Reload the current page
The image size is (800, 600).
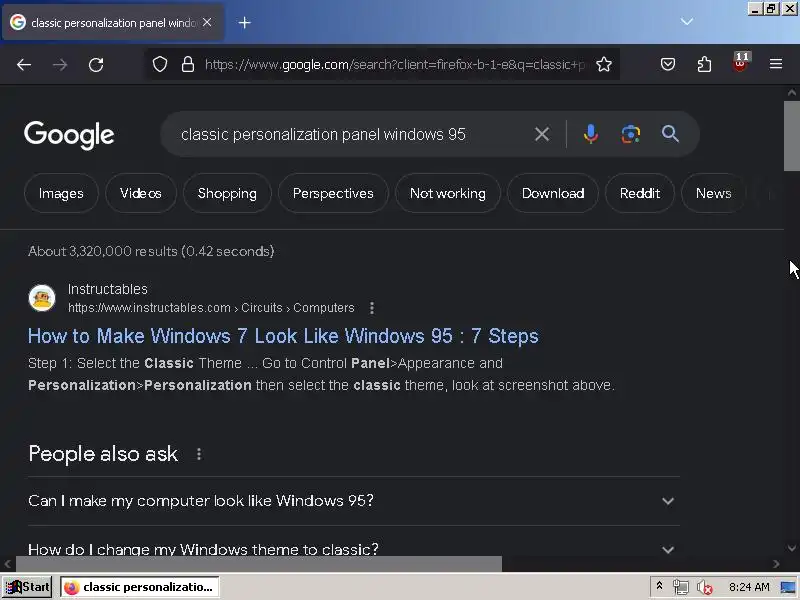[96, 65]
